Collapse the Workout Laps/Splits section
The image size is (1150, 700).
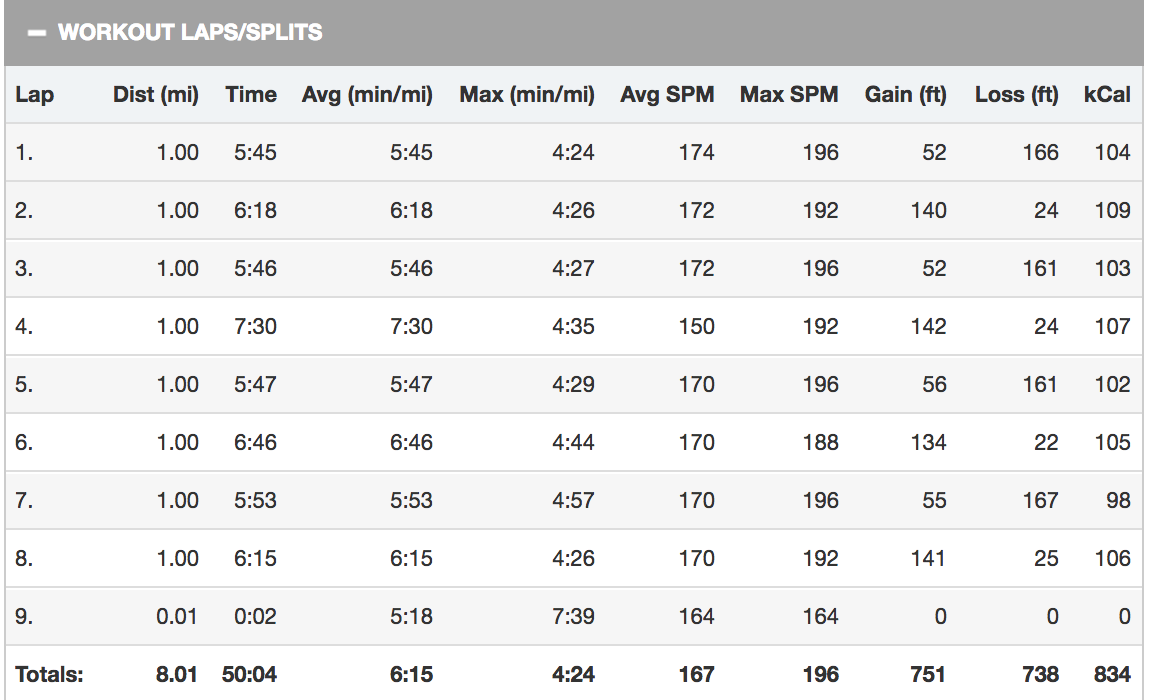pyautogui.click(x=37, y=33)
